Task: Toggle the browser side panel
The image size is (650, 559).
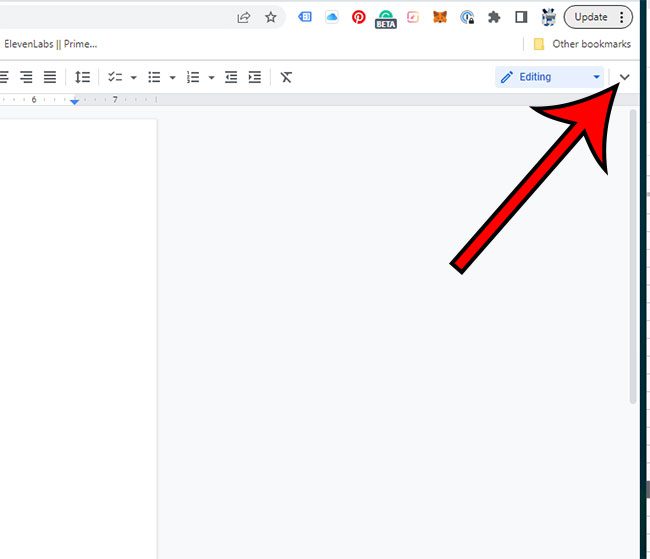Action: tap(521, 17)
